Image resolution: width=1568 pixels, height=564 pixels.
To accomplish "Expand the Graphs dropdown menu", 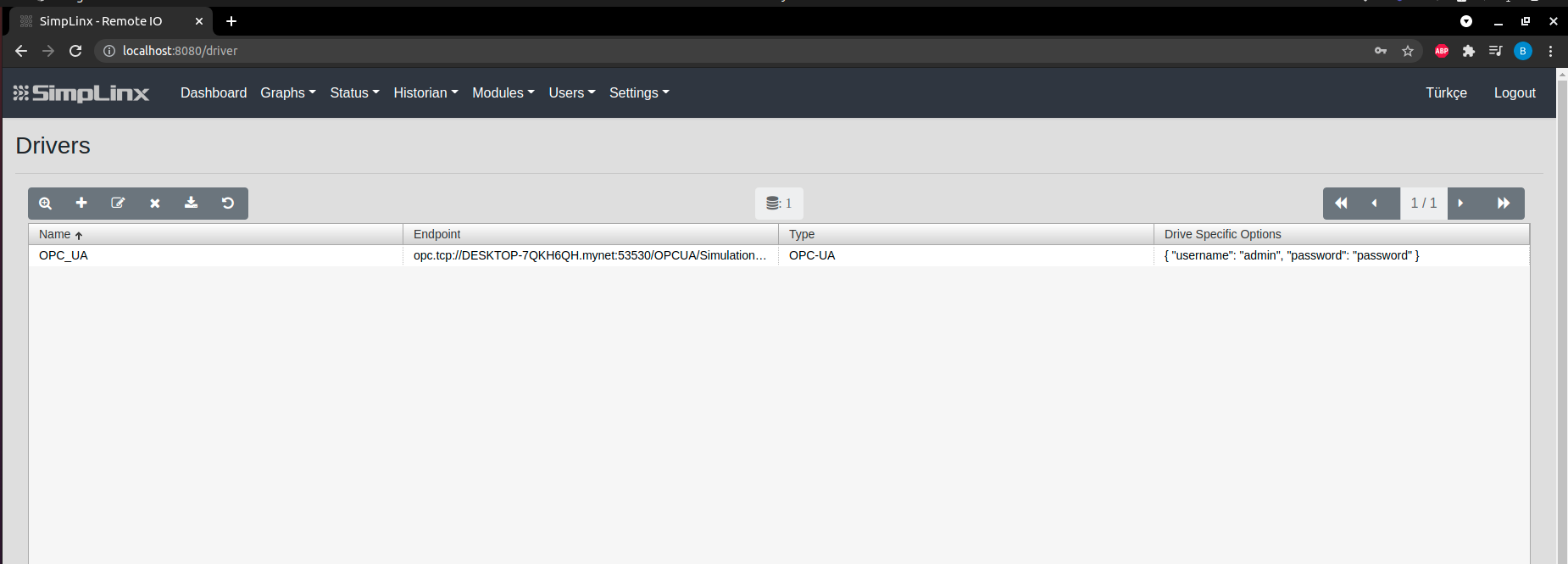I will pyautogui.click(x=287, y=93).
